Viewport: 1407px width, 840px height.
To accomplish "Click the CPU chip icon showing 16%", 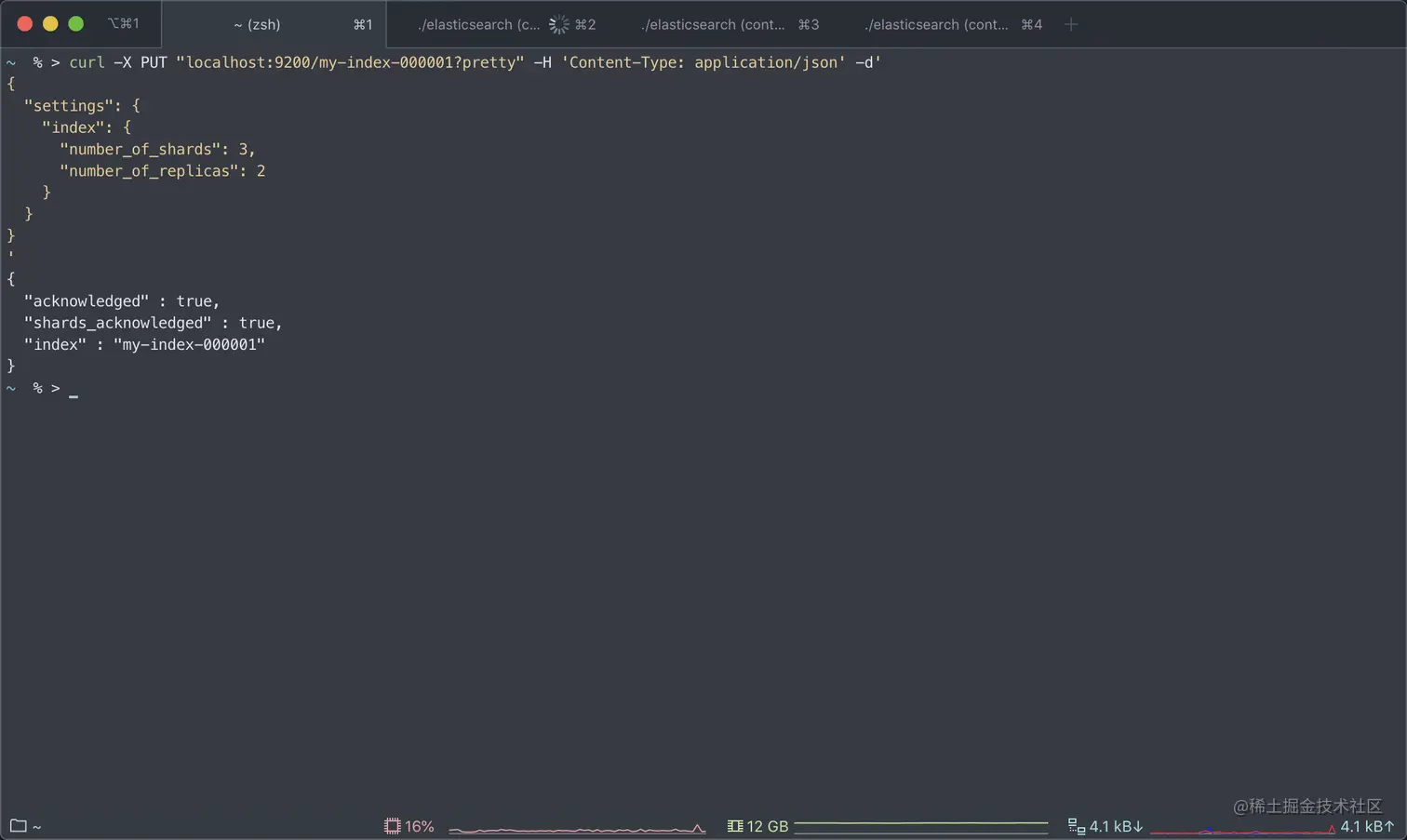I will [x=393, y=826].
